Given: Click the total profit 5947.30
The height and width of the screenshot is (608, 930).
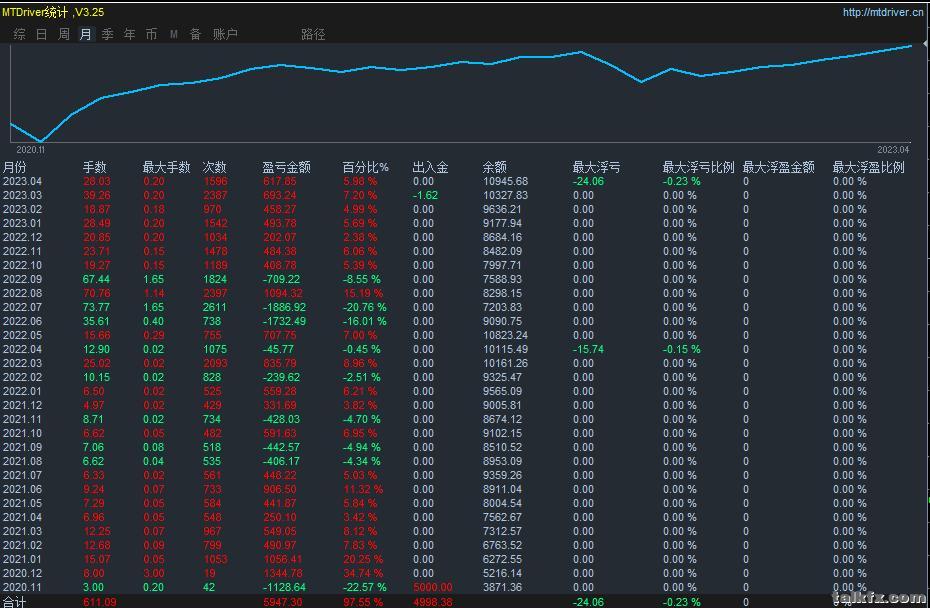Looking at the screenshot, I should click(x=283, y=602).
